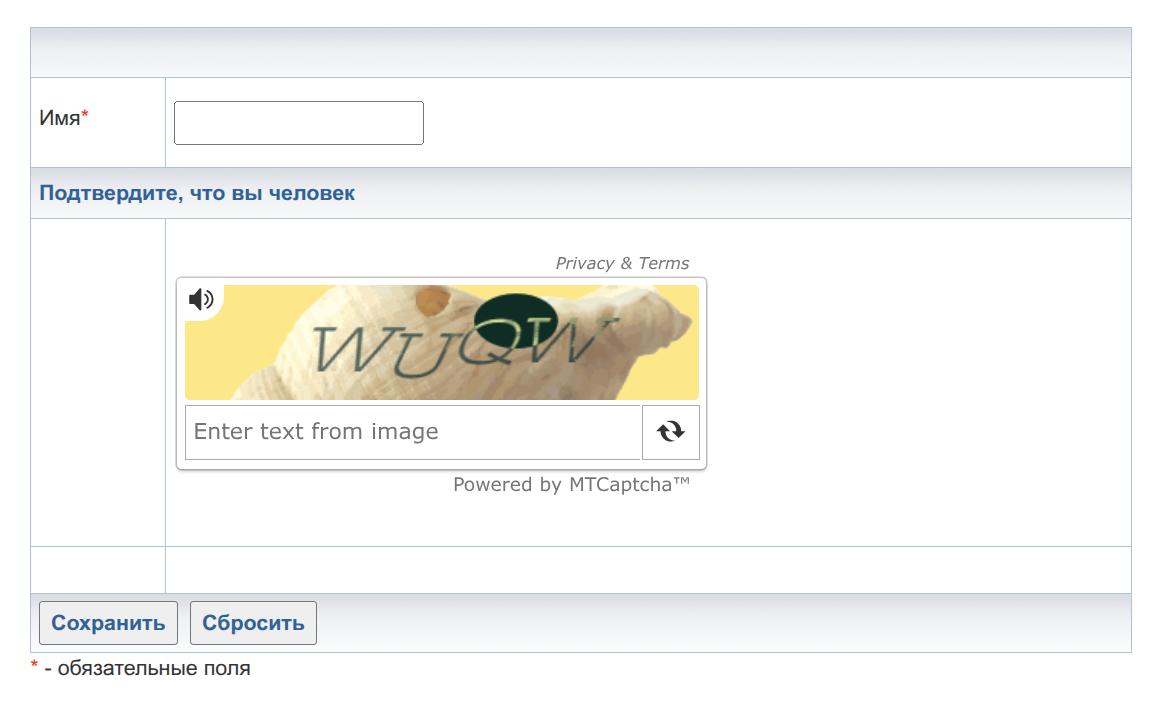Follow the "Powered by MTCaptcha" link

point(571,485)
